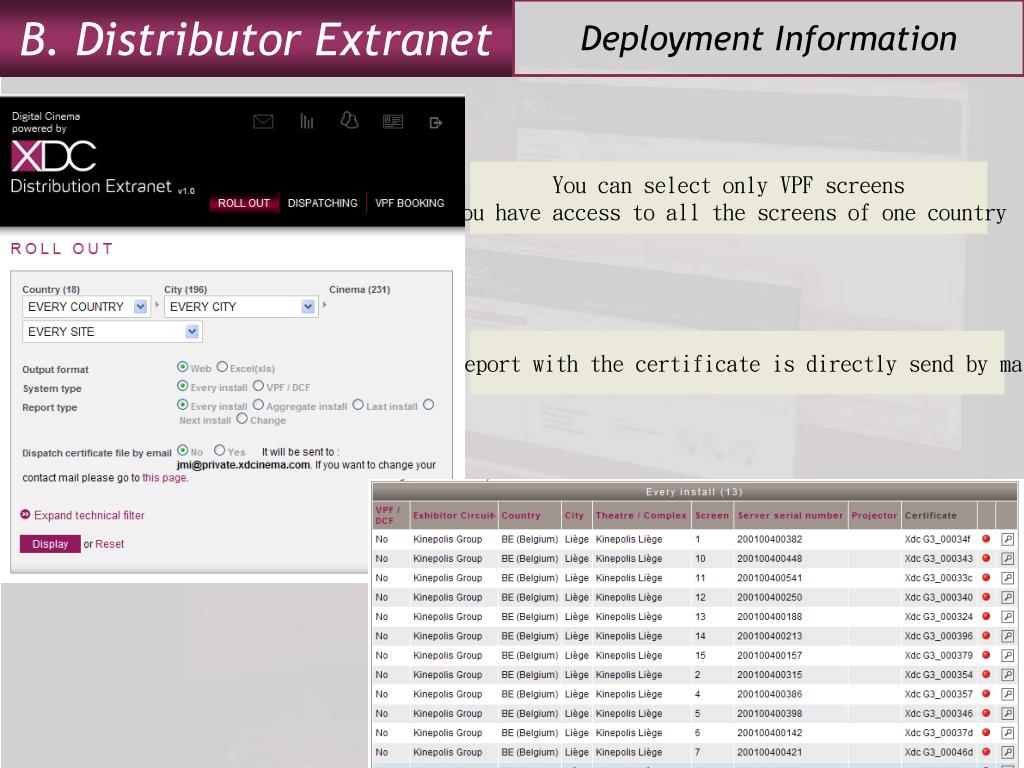Choose No for dispatch certificate by email
1024x768 pixels.
183,450
